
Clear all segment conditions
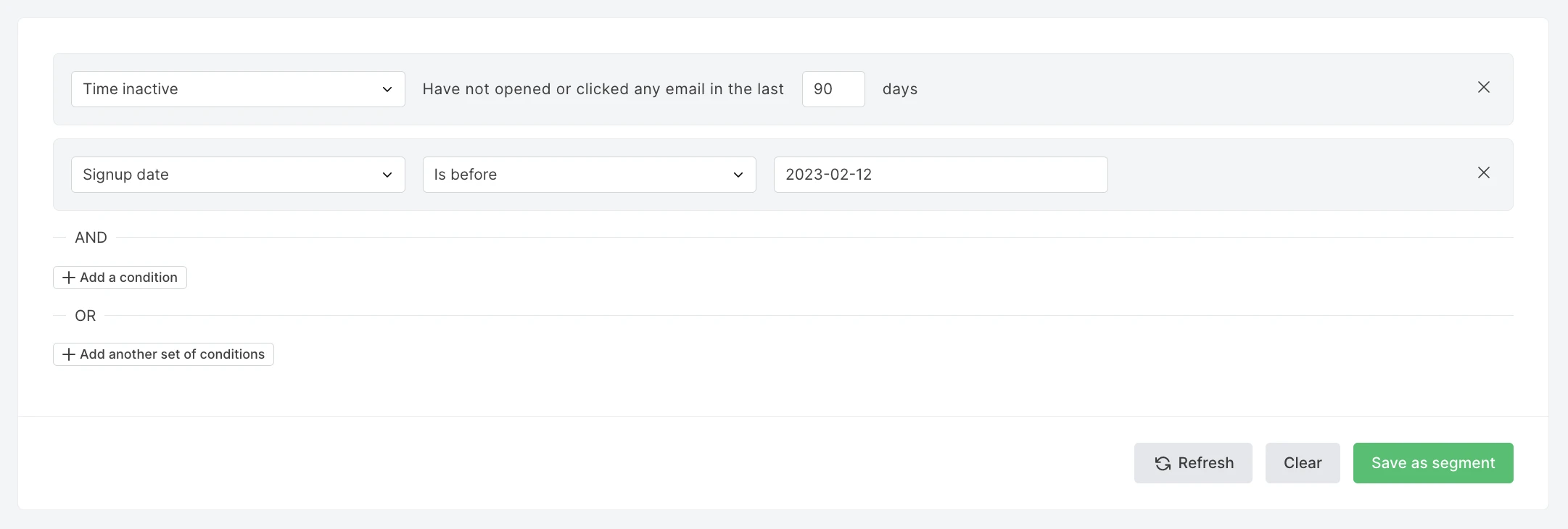click(x=1302, y=463)
